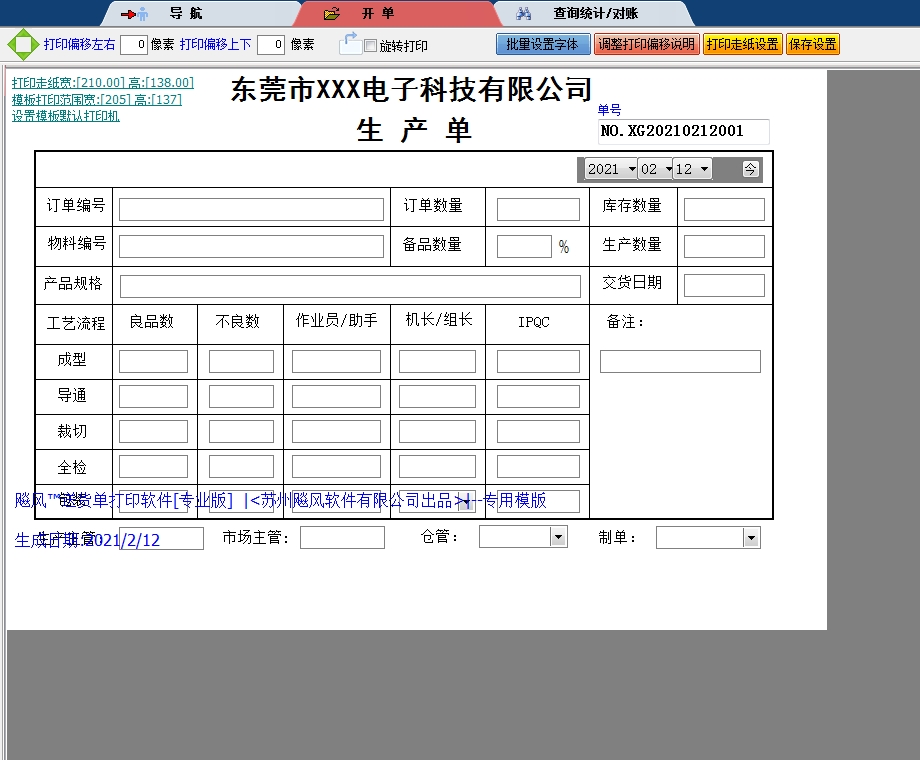Open 调整打印偏移说明 button

tap(646, 45)
